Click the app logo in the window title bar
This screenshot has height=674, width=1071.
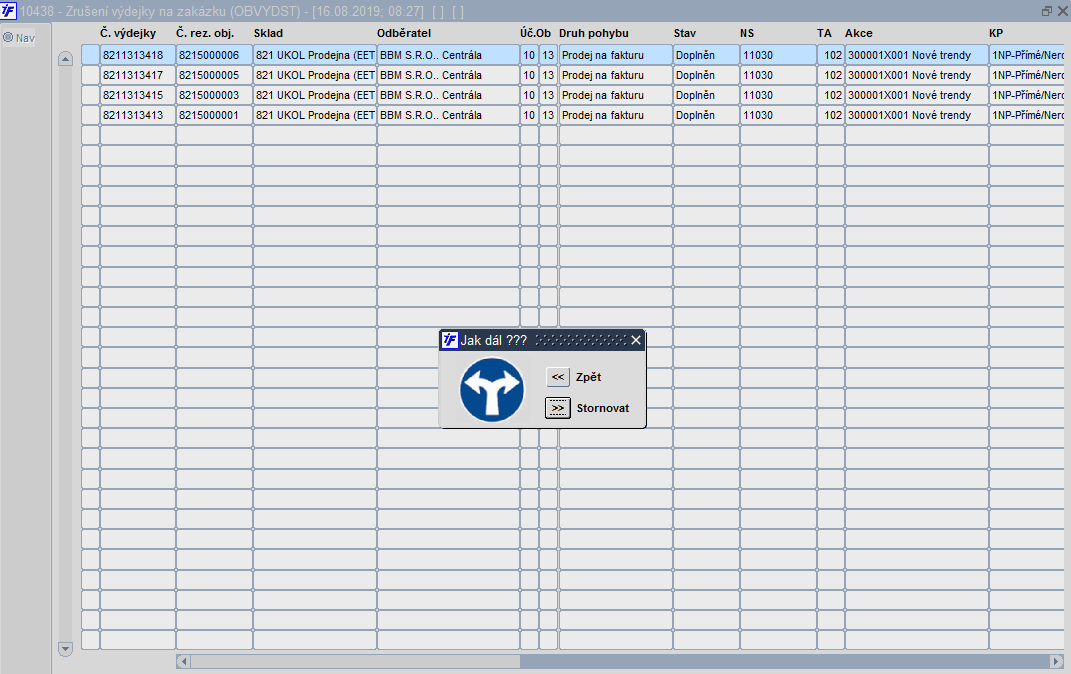8,10
